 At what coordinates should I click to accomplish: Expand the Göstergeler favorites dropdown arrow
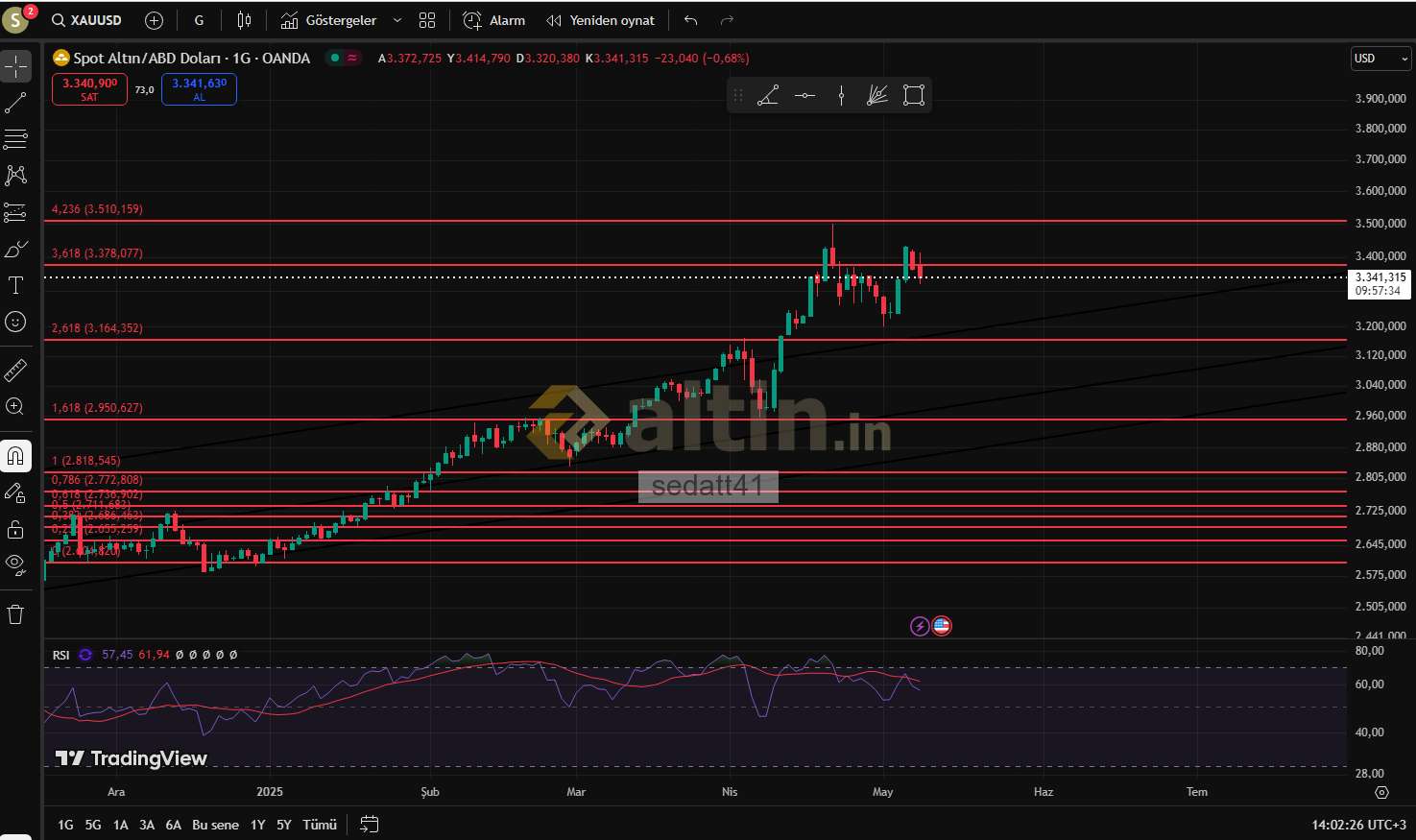pos(397,20)
